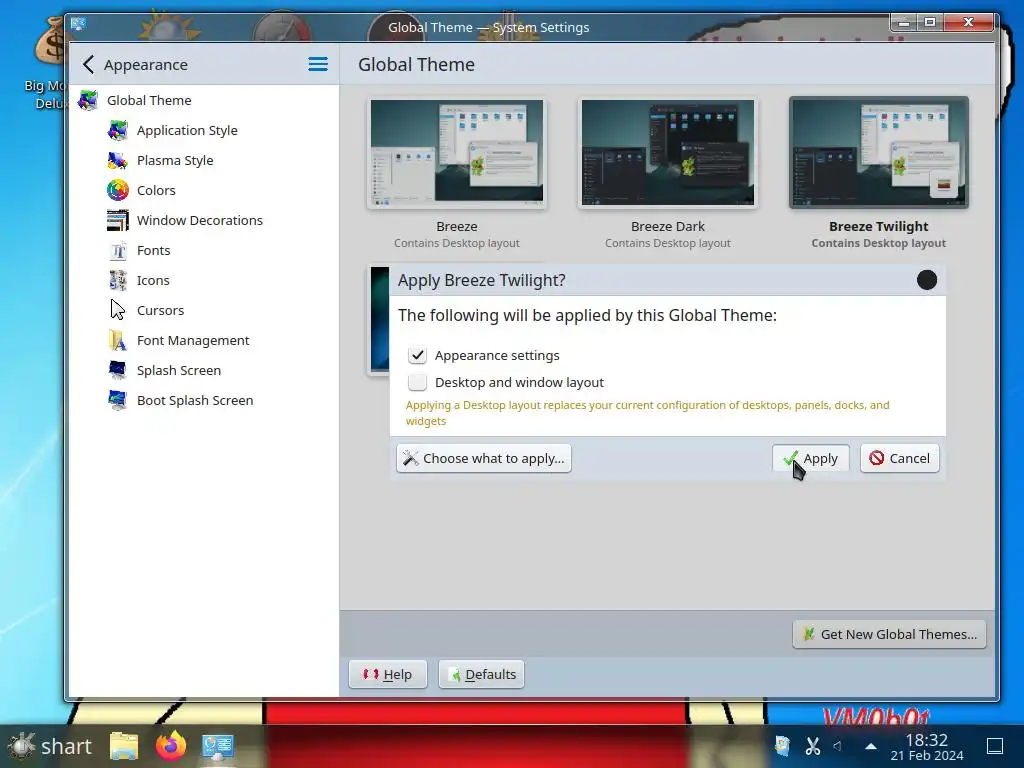The width and height of the screenshot is (1024, 768).
Task: Click the Cancel button
Action: pyautogui.click(x=899, y=458)
